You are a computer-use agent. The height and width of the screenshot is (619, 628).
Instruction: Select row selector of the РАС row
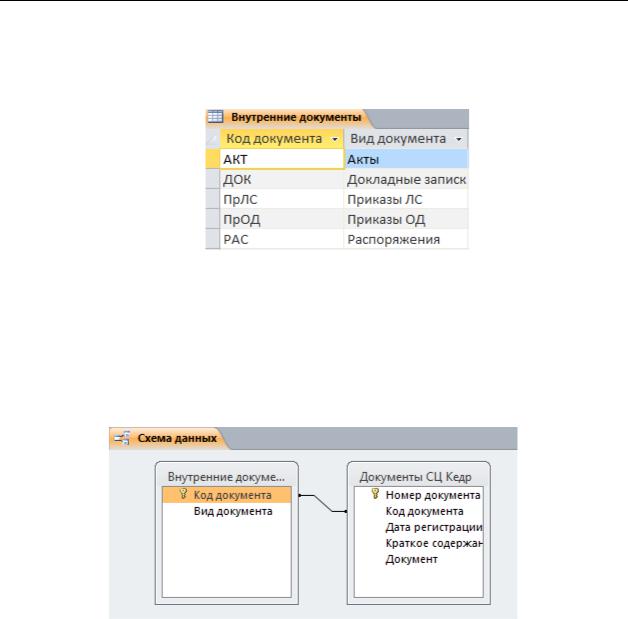pyautogui.click(x=213, y=239)
